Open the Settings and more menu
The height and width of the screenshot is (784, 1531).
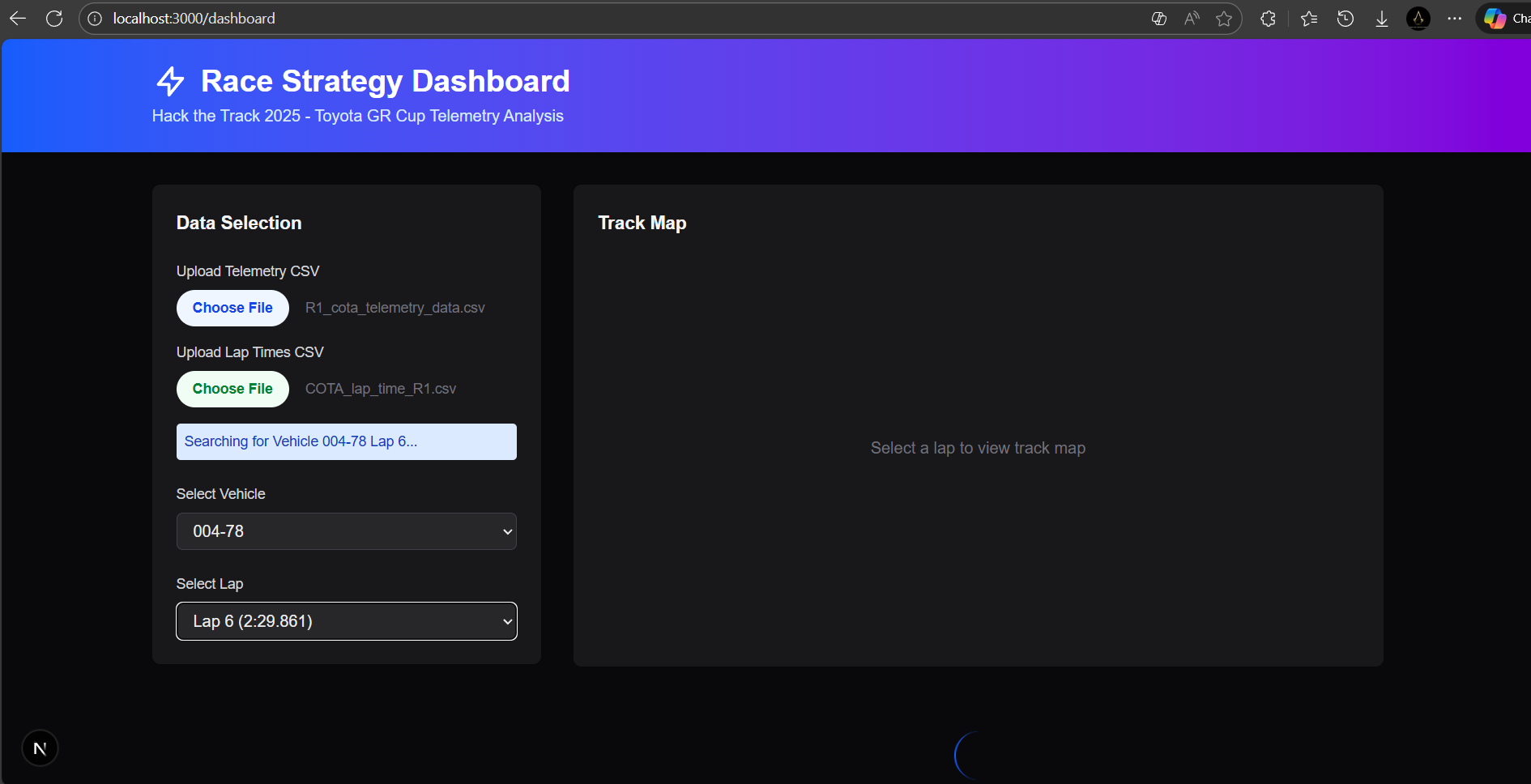(1455, 18)
